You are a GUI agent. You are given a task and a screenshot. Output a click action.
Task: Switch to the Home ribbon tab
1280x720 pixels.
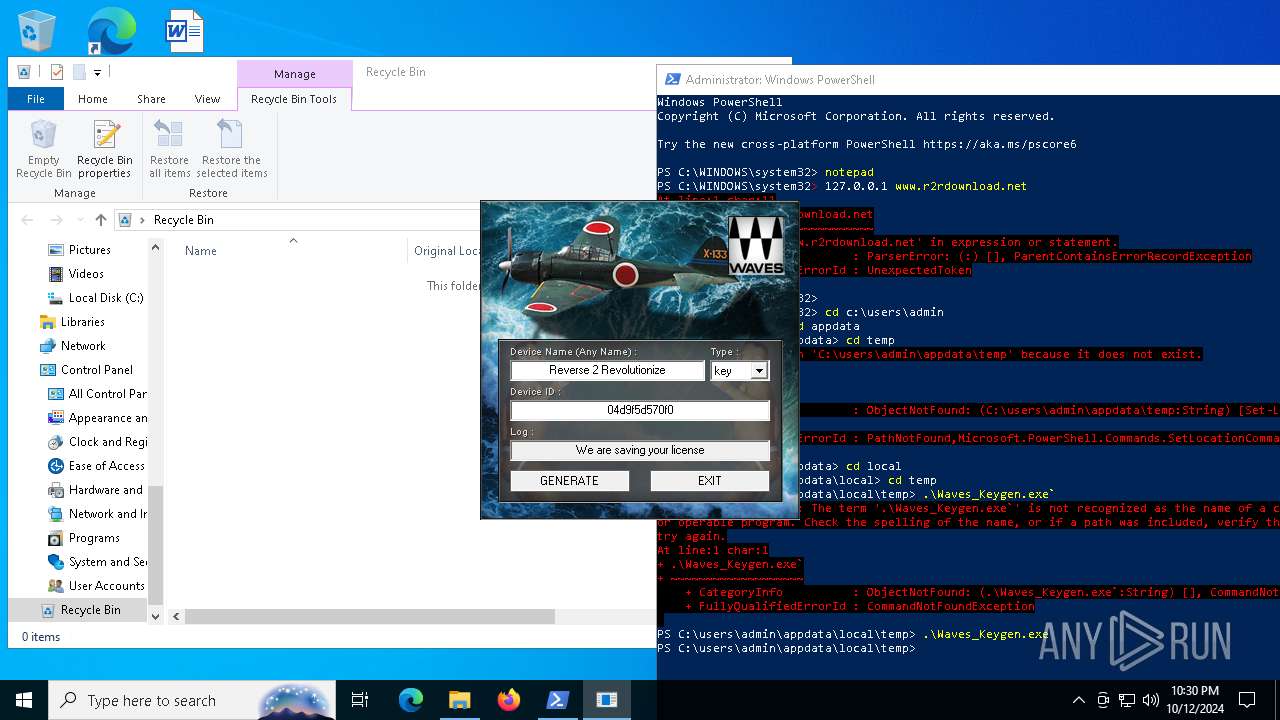(92, 99)
